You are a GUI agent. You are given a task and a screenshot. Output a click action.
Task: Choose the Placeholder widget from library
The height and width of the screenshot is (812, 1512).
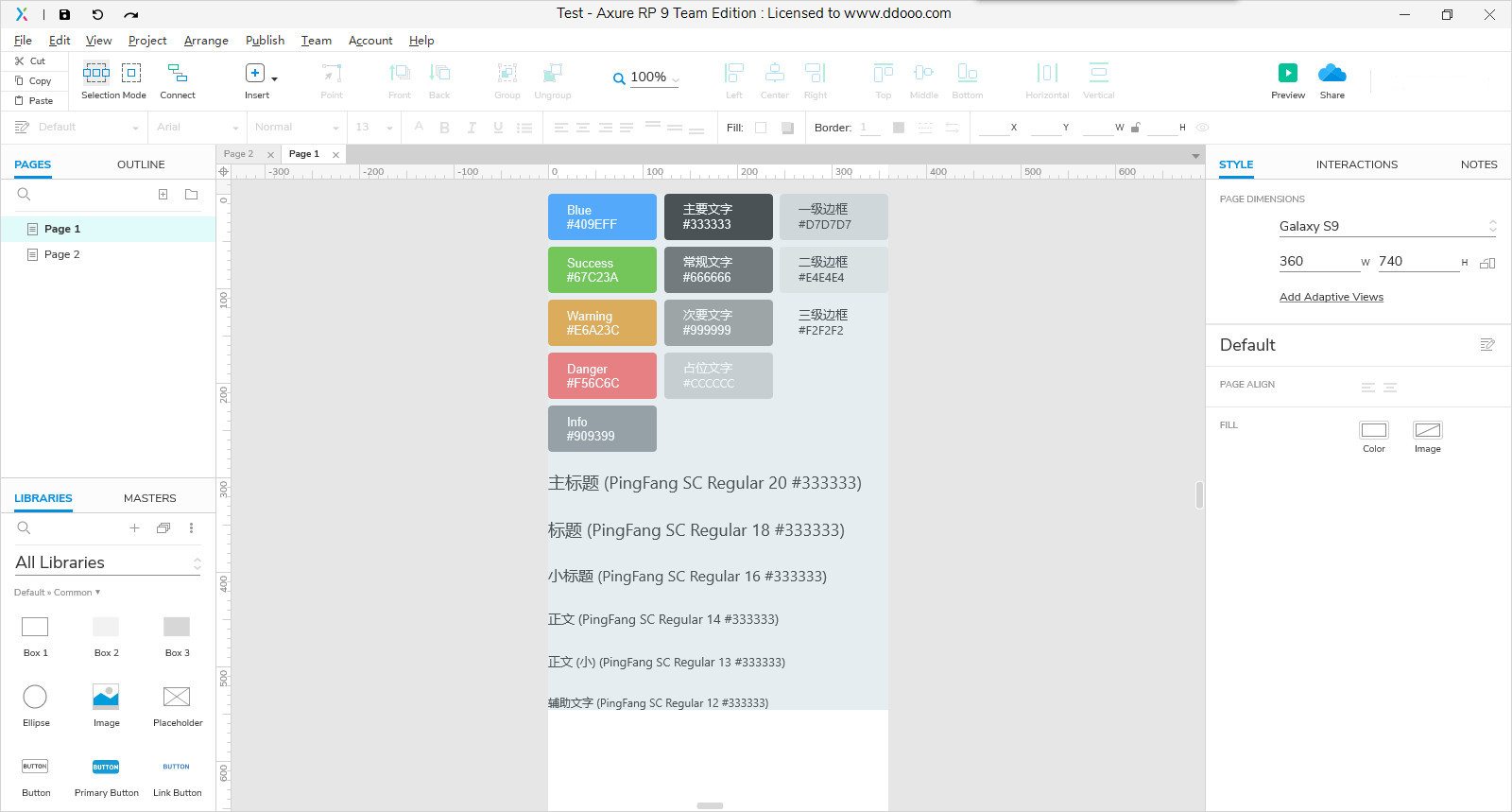(x=178, y=705)
